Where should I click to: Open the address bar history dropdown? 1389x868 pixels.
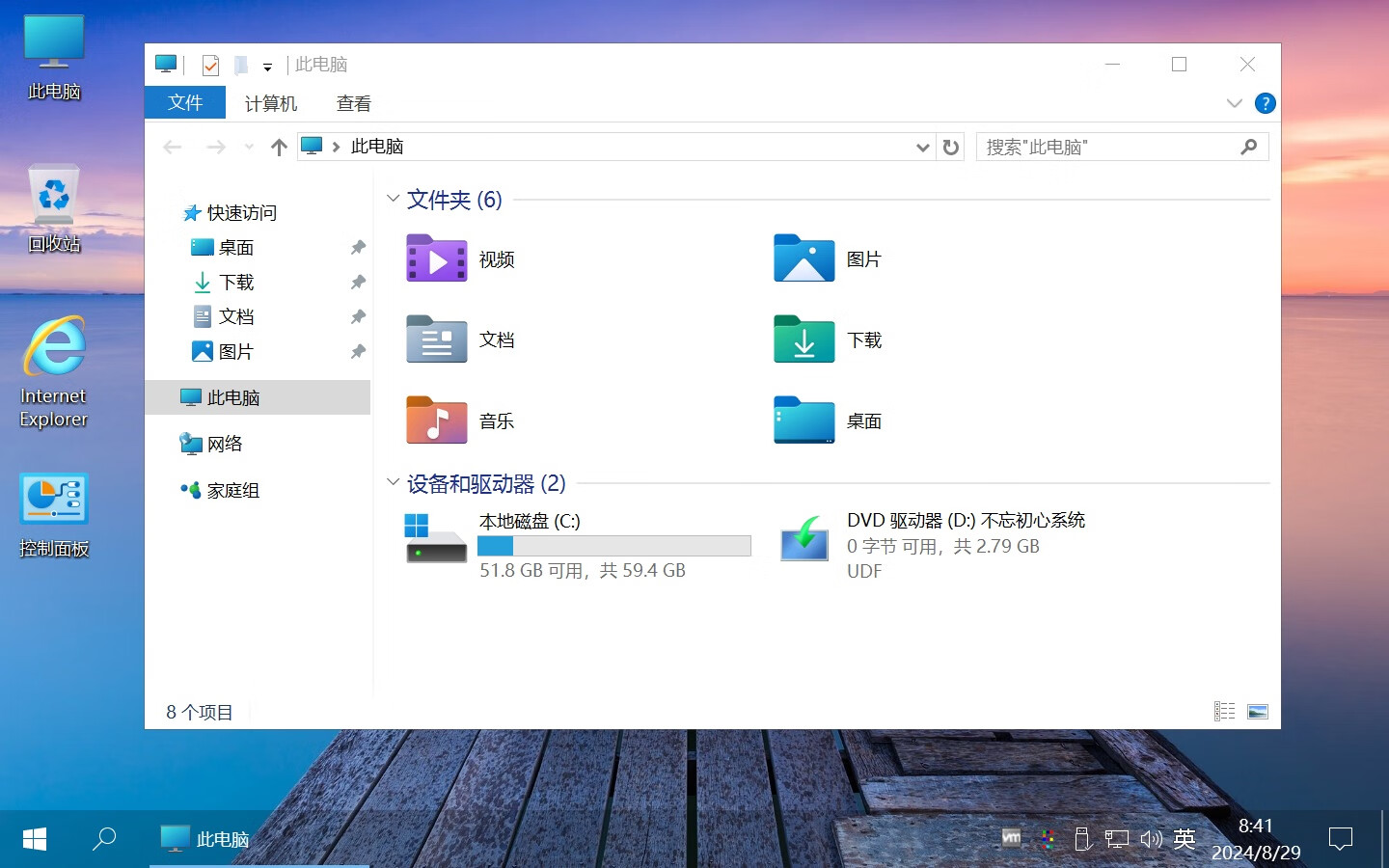[x=922, y=147]
